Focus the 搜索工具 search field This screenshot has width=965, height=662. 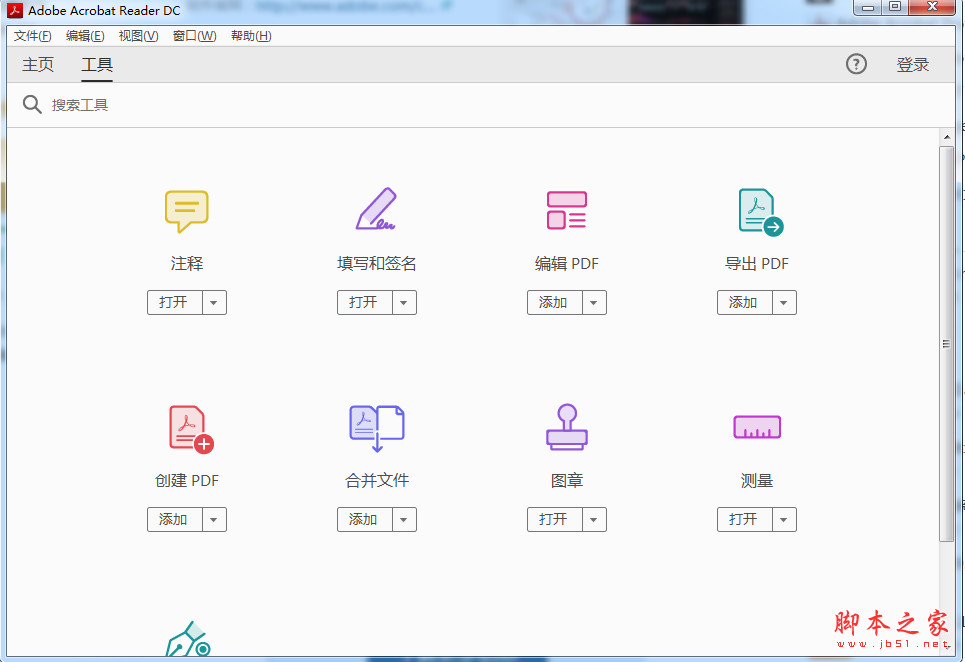click(480, 105)
